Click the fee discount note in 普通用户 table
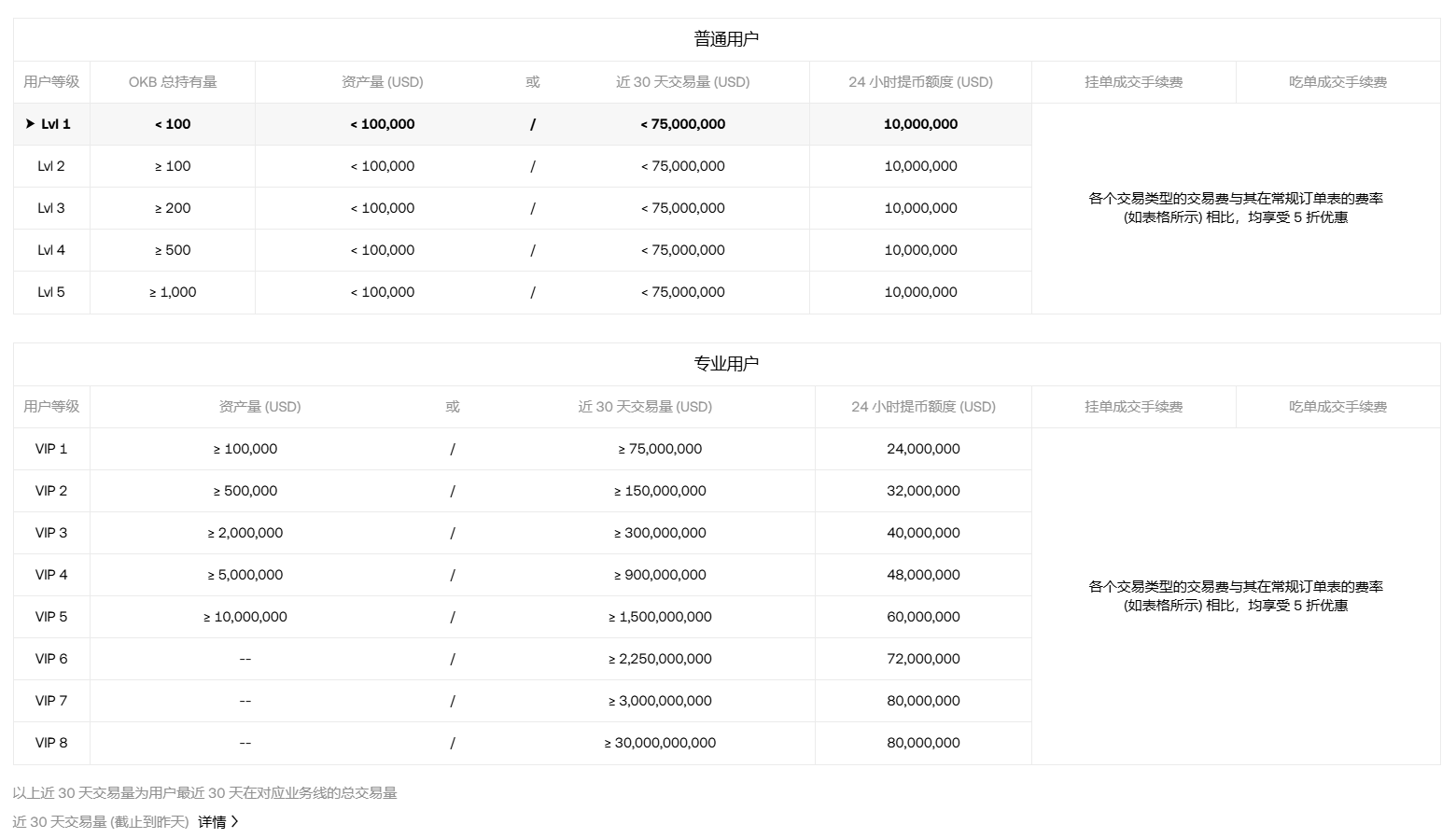The image size is (1456, 838). 1236,208
